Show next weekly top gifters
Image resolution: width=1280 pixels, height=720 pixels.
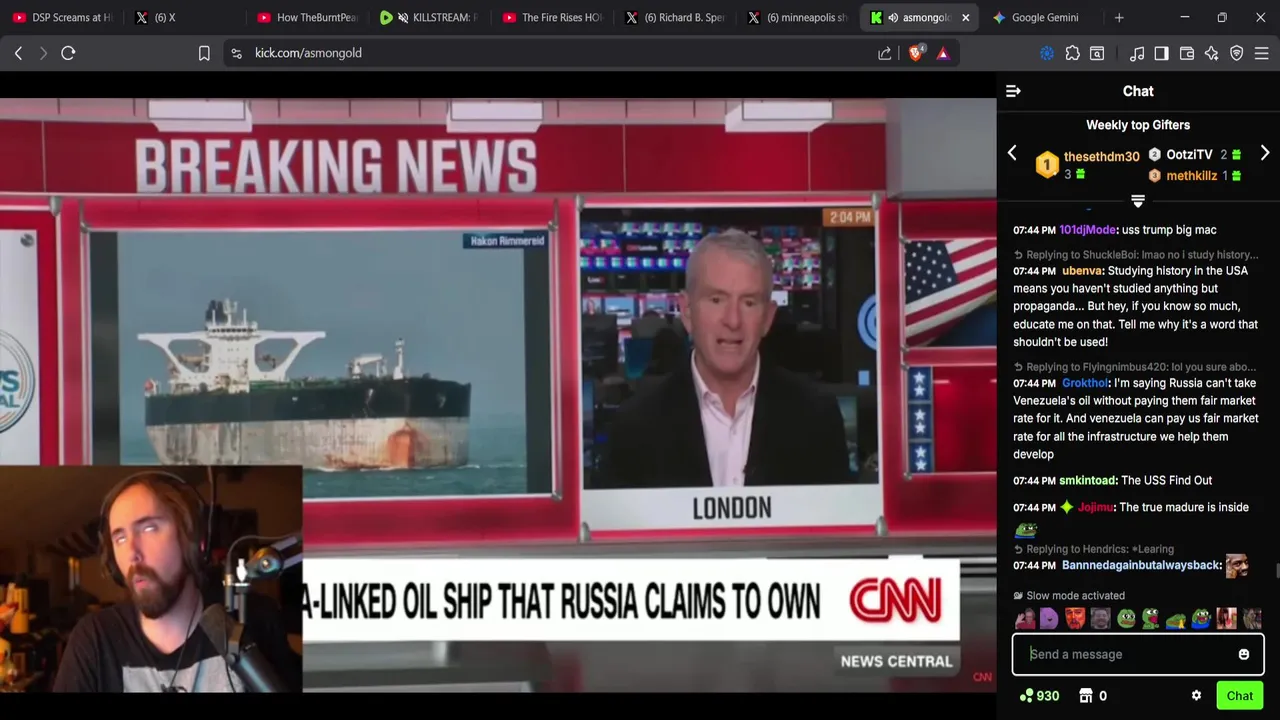(1265, 153)
